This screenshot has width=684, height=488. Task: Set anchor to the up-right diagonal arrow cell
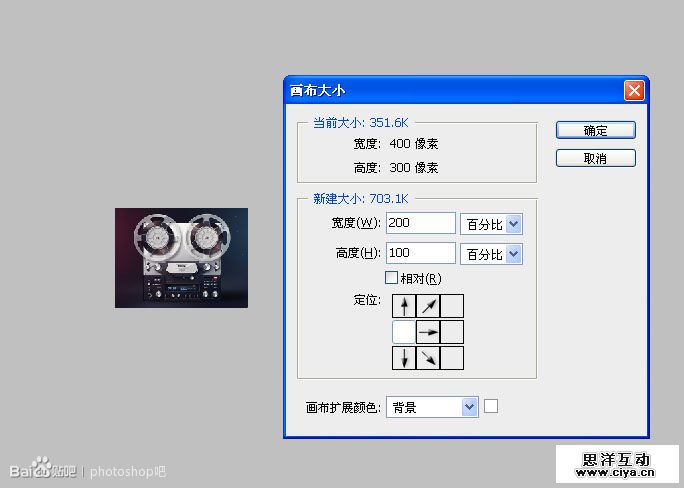(428, 306)
